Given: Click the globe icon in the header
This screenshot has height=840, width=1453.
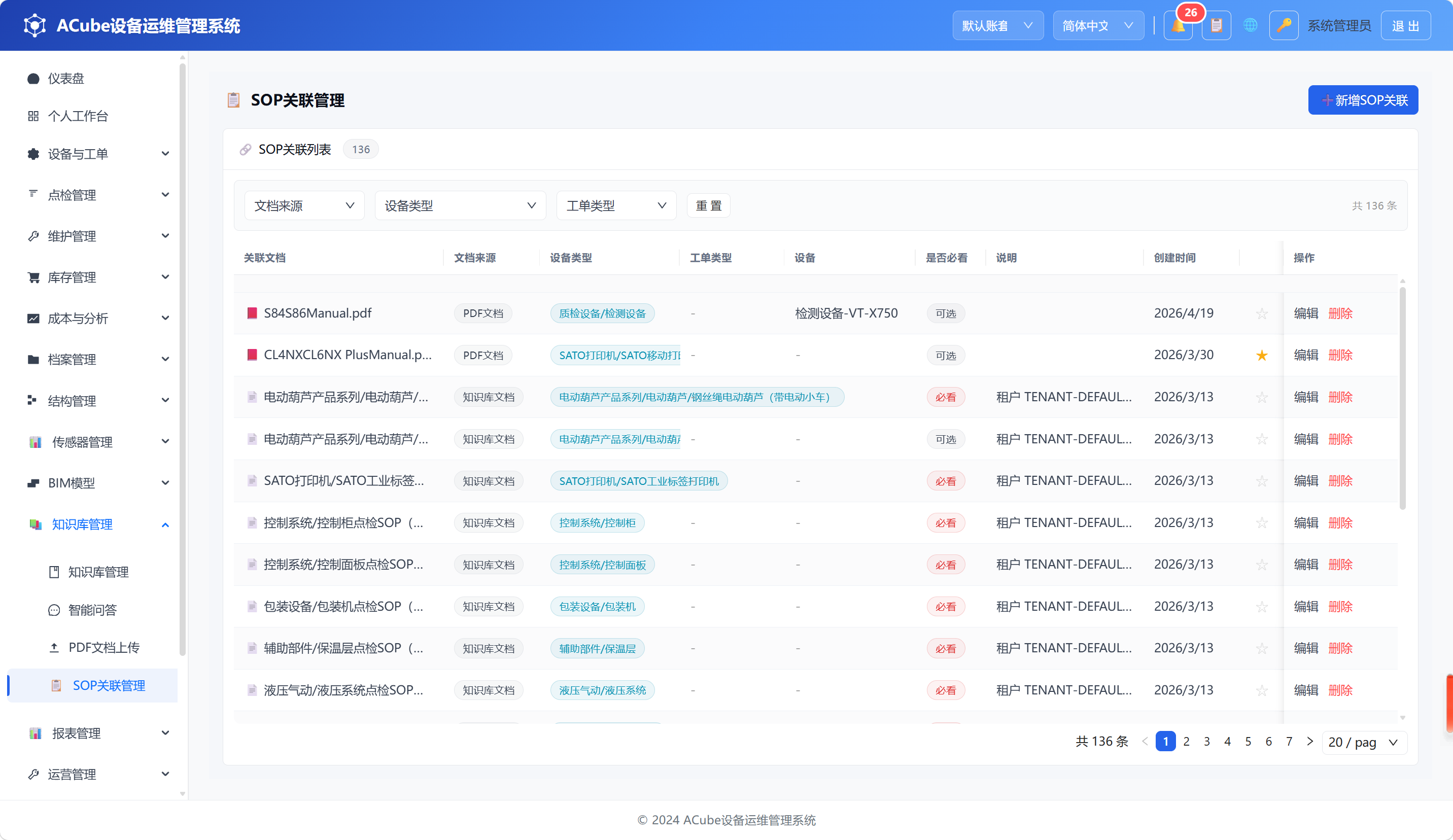Looking at the screenshot, I should [1250, 26].
